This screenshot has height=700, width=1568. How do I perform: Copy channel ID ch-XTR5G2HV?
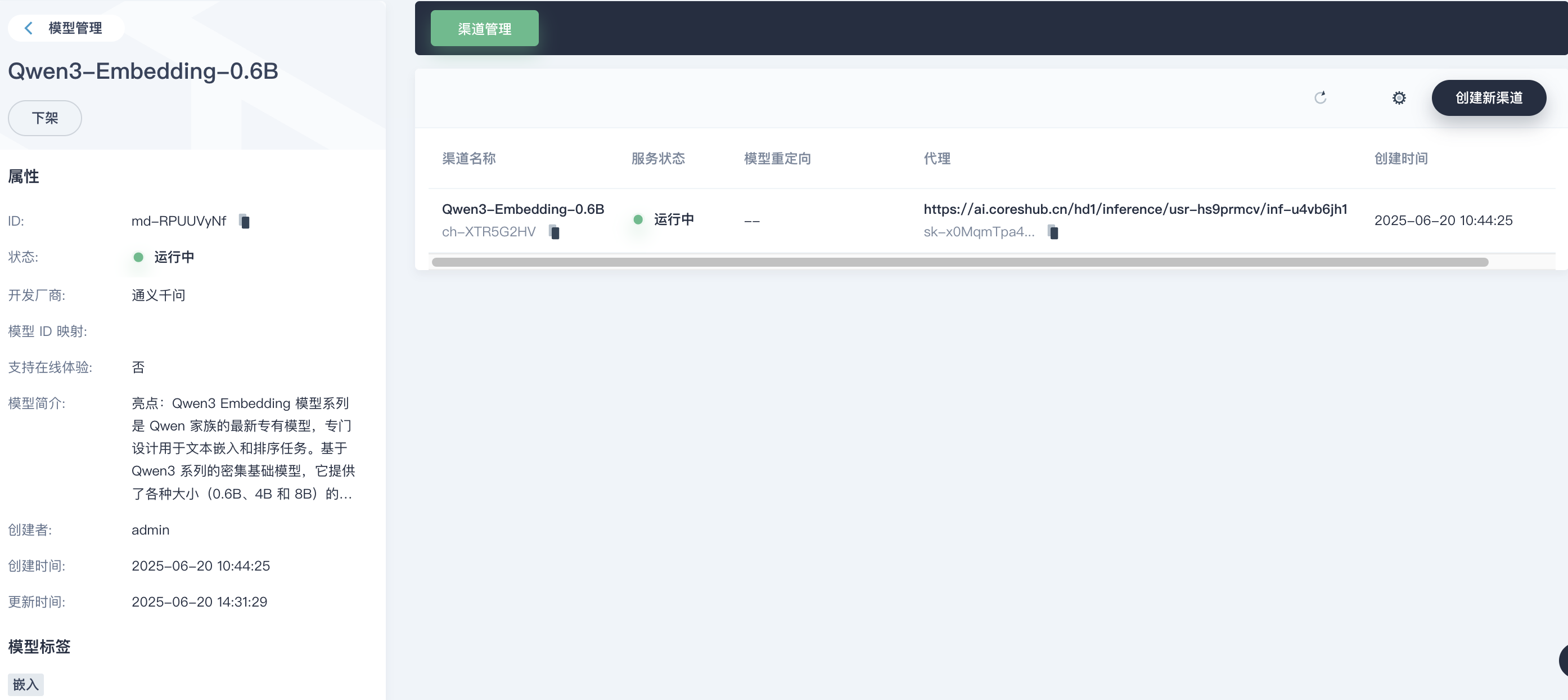[554, 232]
